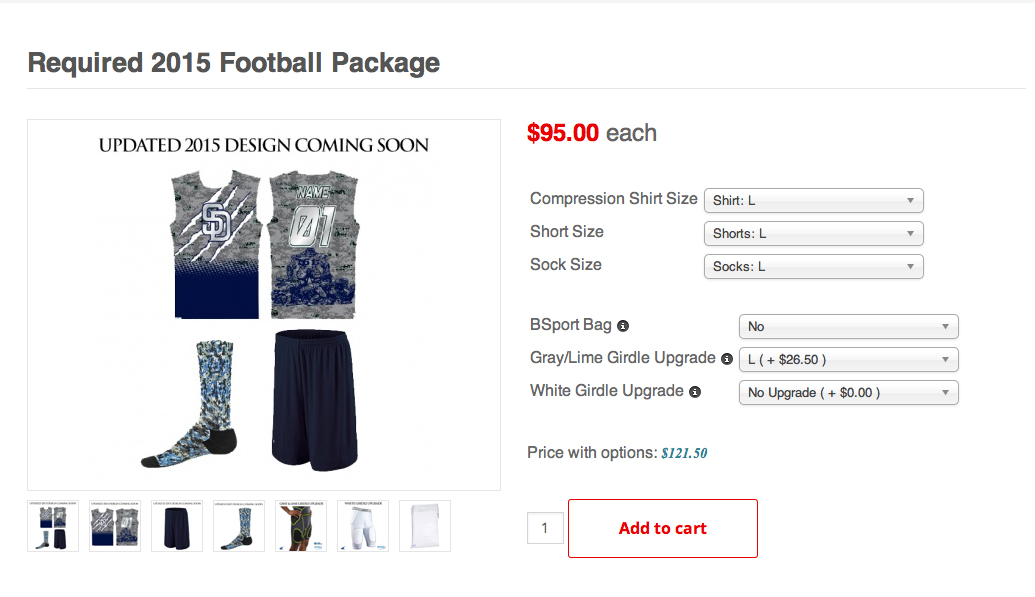Screen dimensions: 1035x597
Task: Click the BSport Bag info icon
Action: (x=623, y=326)
